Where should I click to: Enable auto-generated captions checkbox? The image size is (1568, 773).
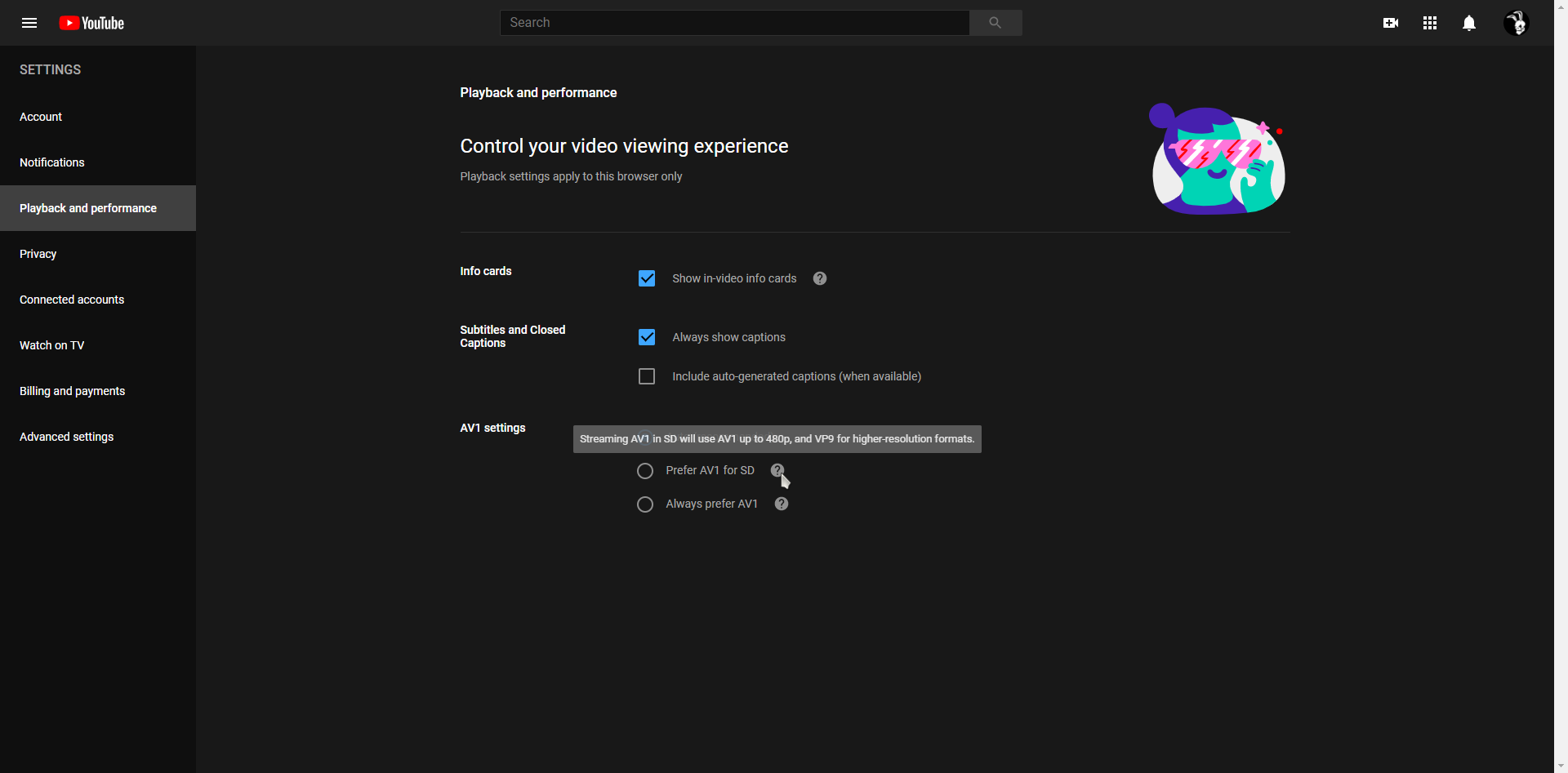[x=647, y=376]
